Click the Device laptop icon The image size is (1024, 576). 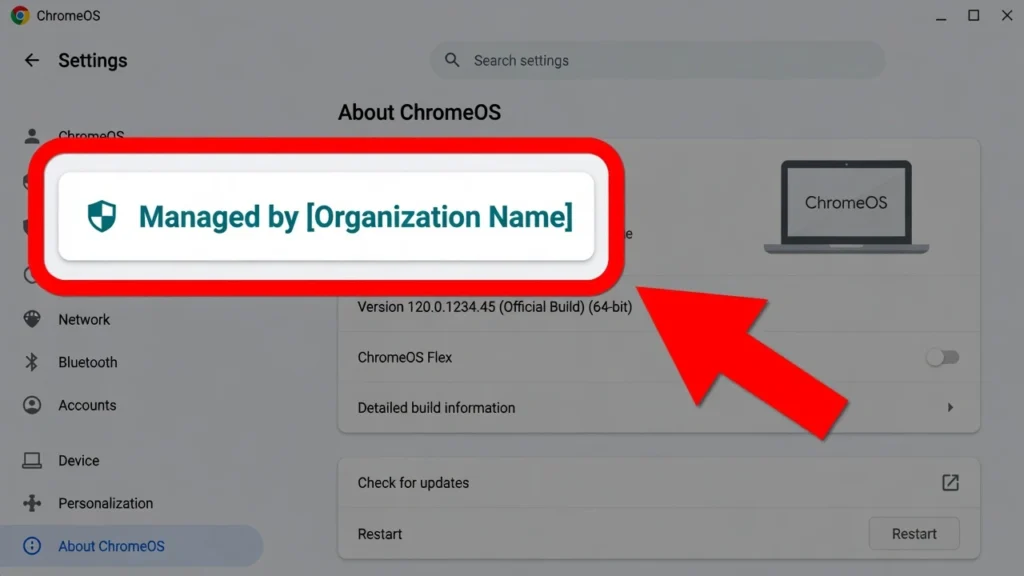coord(31,460)
